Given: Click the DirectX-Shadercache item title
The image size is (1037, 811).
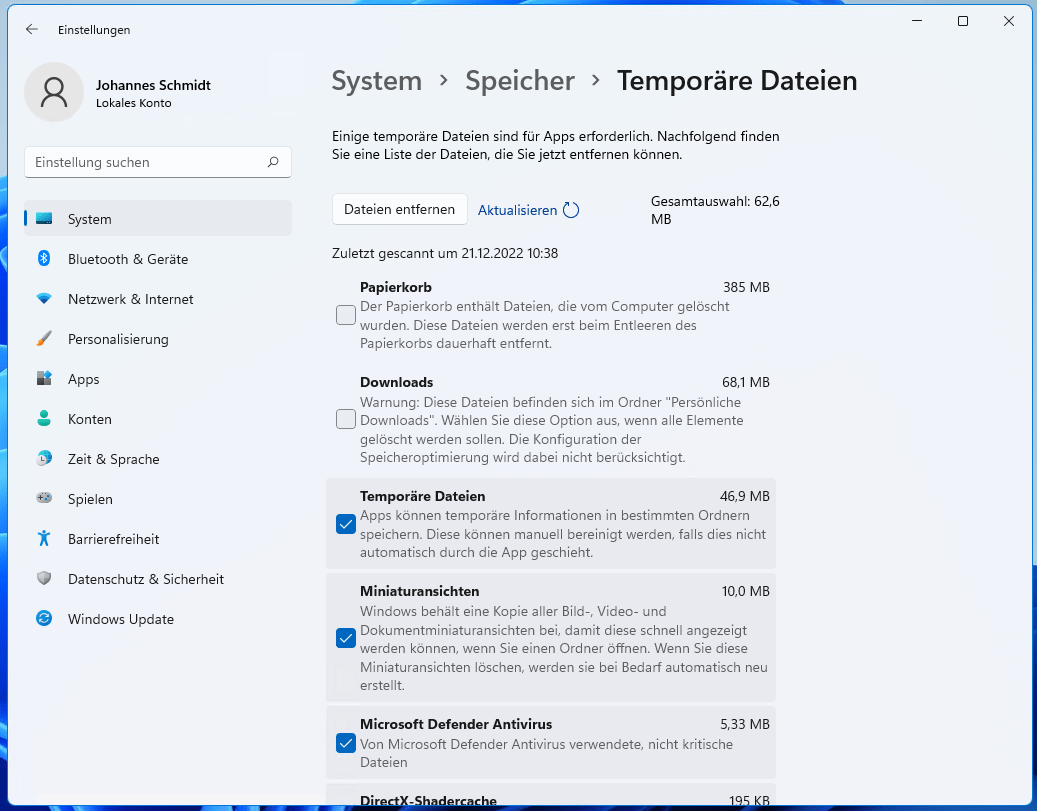Looking at the screenshot, I should coord(428,800).
